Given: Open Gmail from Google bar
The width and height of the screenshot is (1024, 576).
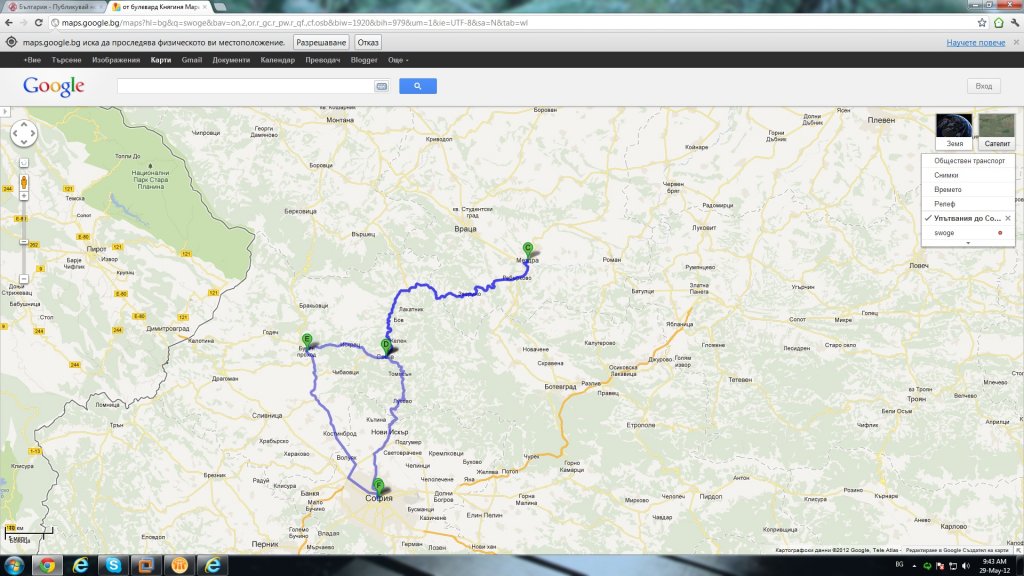Looking at the screenshot, I should (x=191, y=60).
